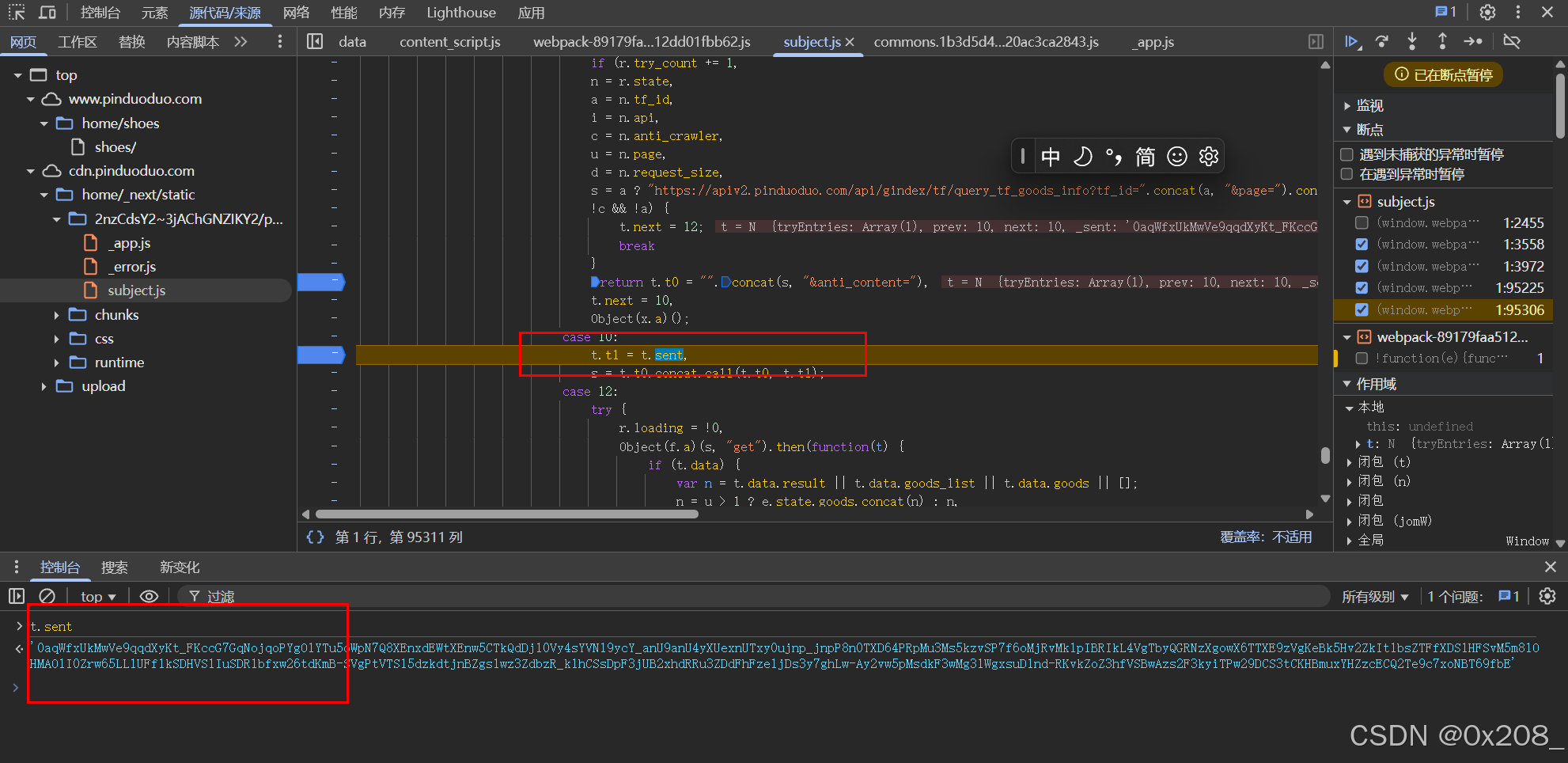Clear the console icon

tap(47, 596)
